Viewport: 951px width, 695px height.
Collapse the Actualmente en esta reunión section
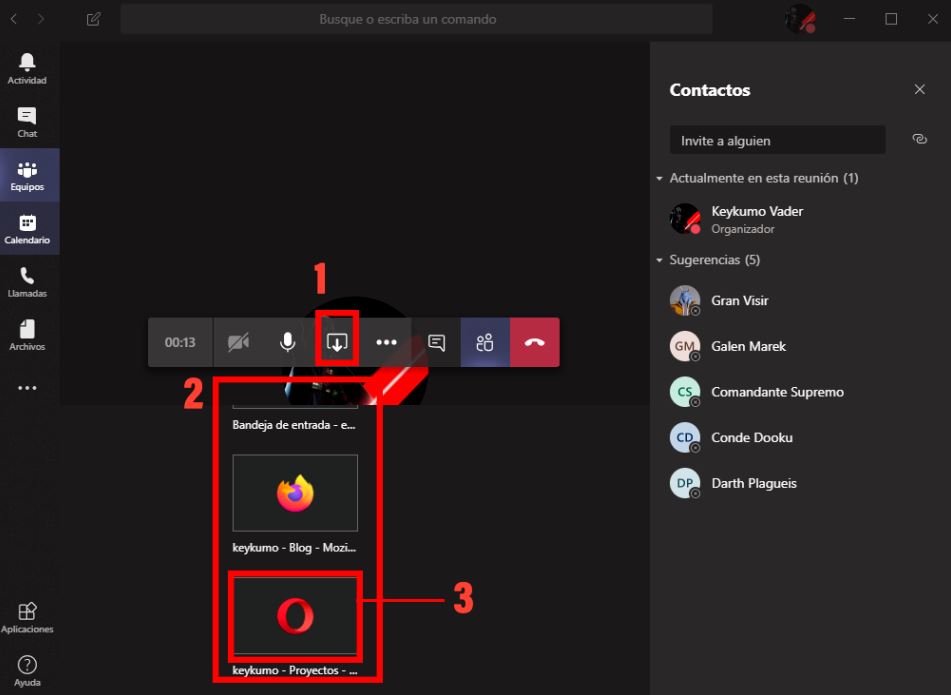660,177
